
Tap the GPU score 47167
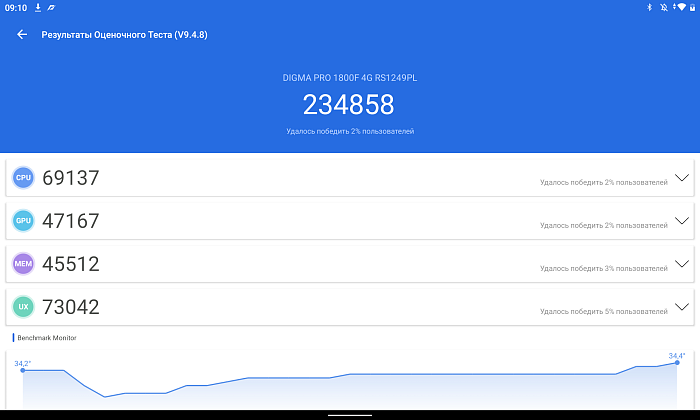click(x=71, y=221)
